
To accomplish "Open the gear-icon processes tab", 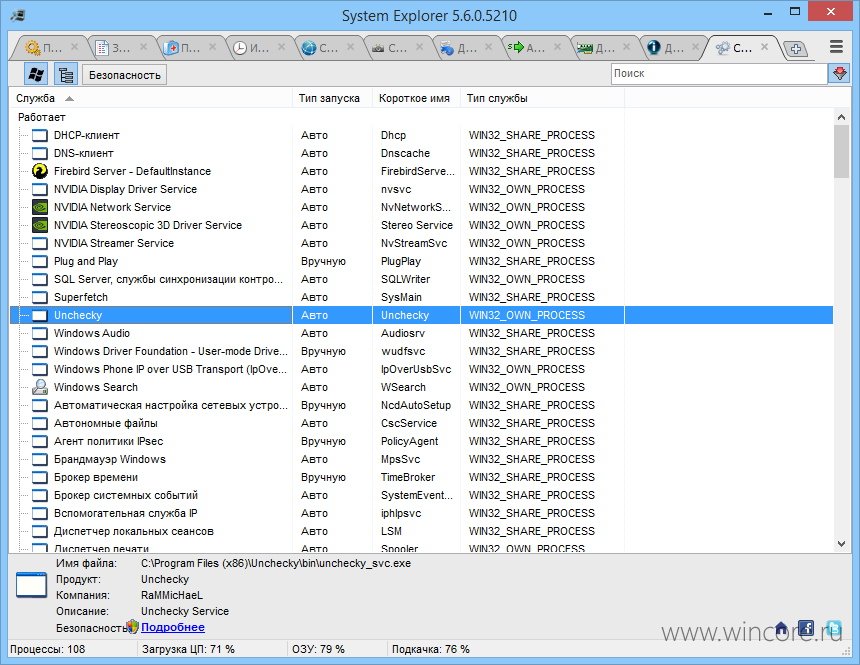I will coord(44,48).
